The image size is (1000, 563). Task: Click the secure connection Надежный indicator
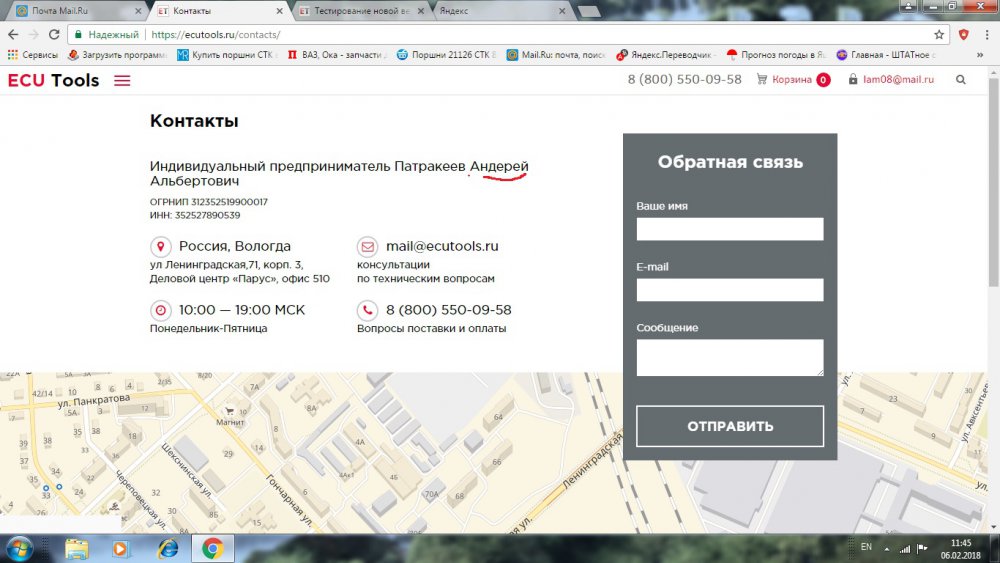[107, 34]
